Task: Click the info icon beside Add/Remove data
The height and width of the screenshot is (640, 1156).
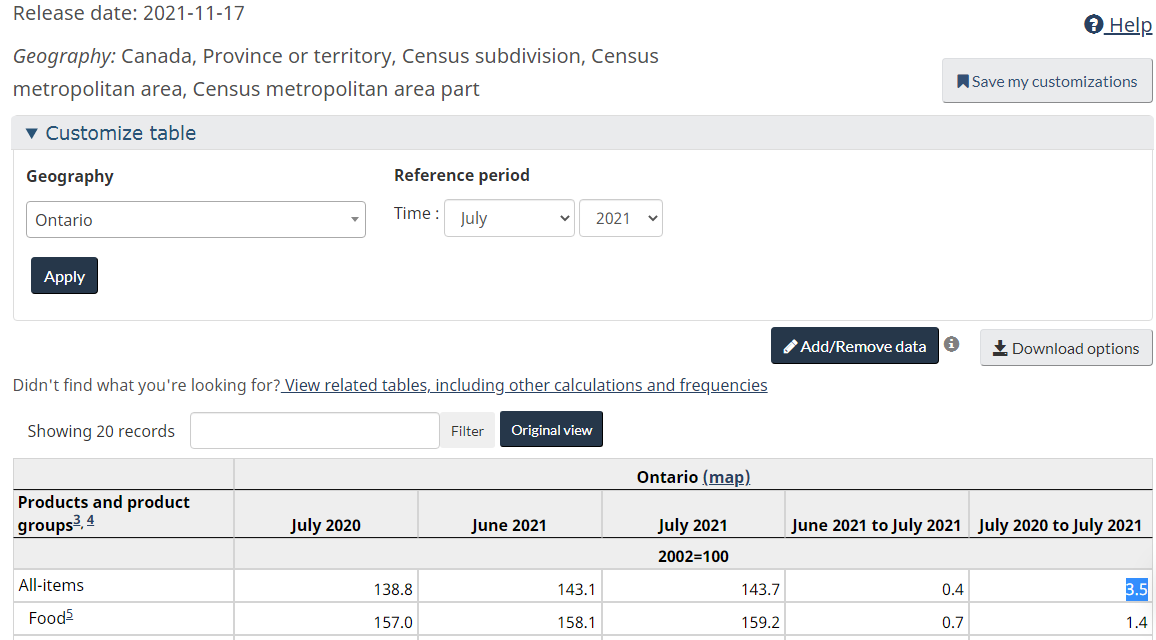Action: pyautogui.click(x=951, y=344)
